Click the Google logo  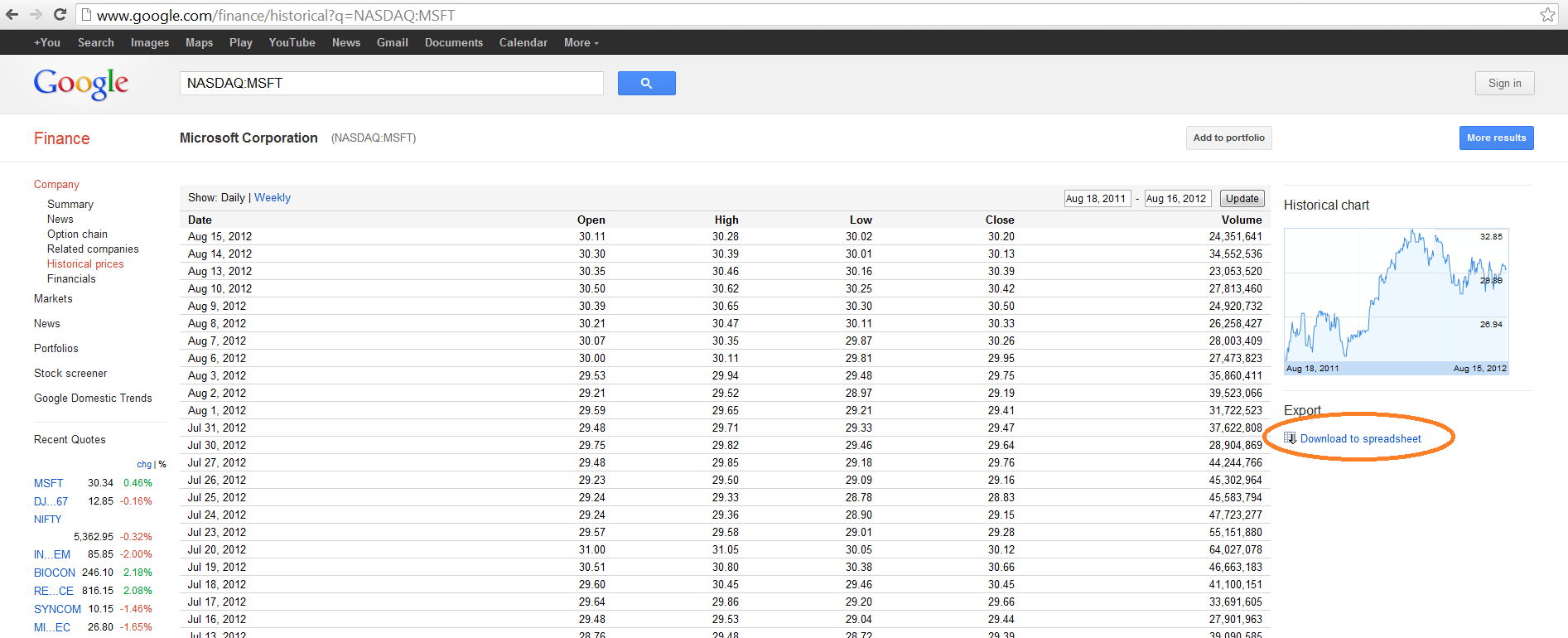click(81, 84)
